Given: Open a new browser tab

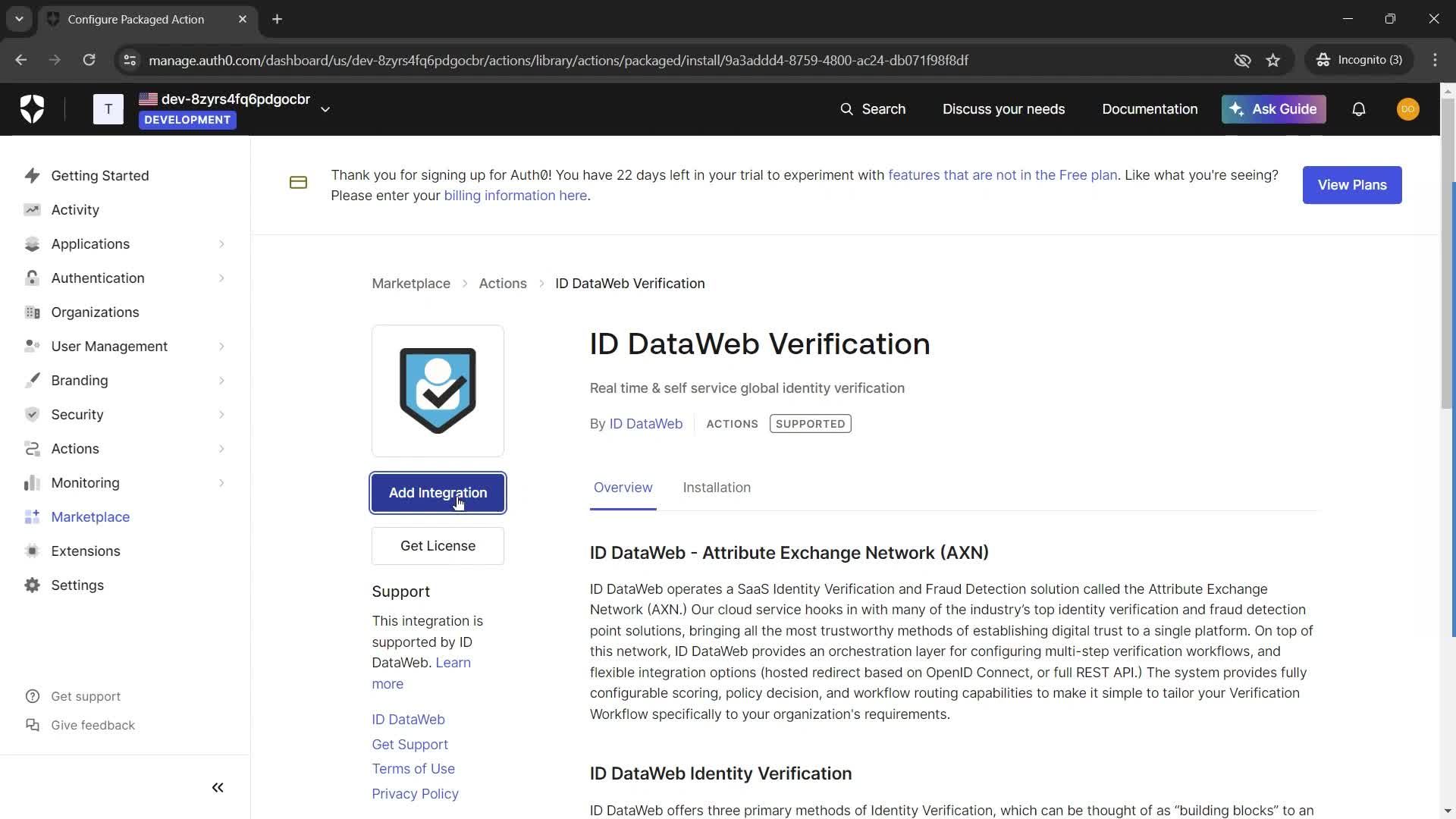Looking at the screenshot, I should (278, 19).
